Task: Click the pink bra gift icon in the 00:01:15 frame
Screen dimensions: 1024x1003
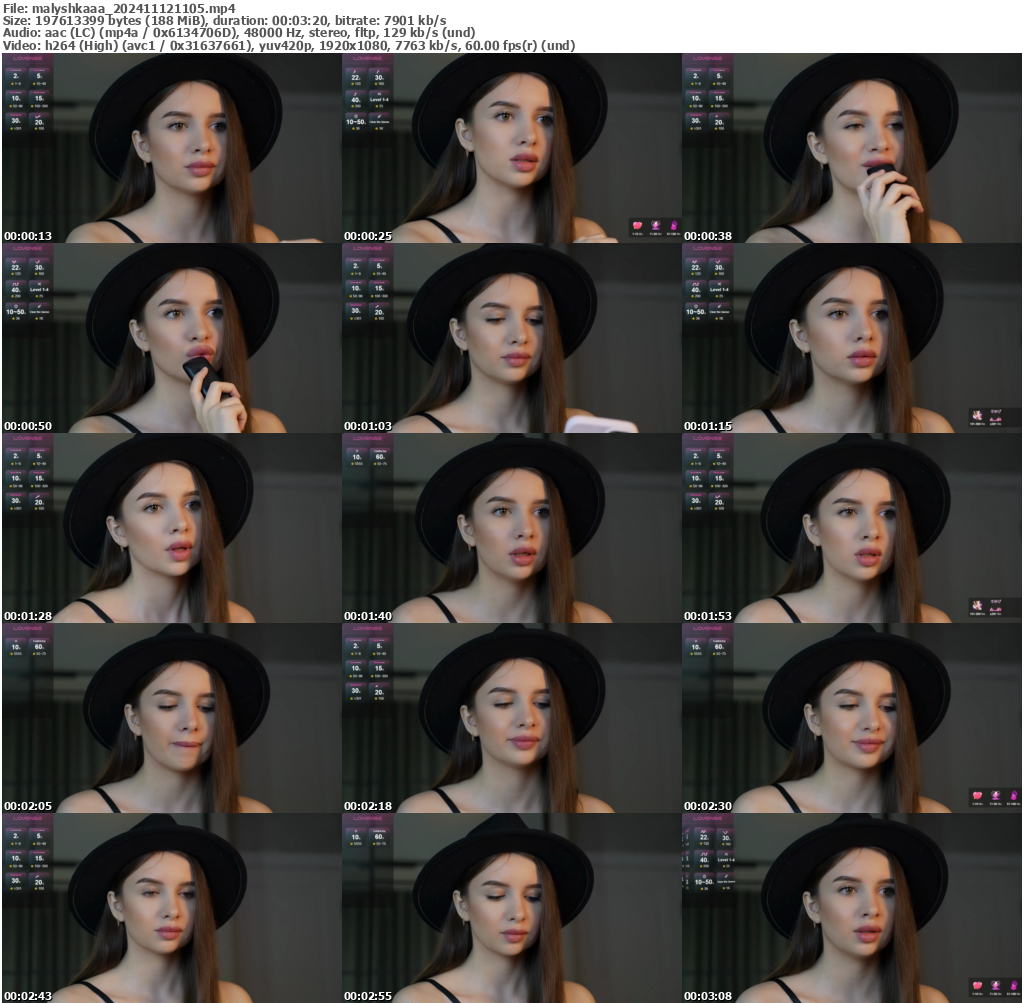Action: (996, 419)
